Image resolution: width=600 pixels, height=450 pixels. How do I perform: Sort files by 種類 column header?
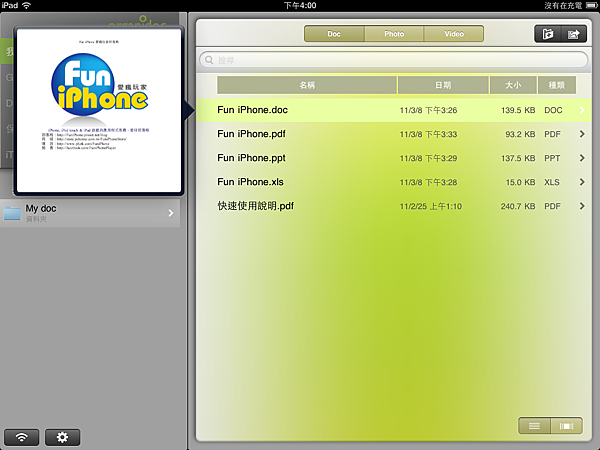point(557,85)
